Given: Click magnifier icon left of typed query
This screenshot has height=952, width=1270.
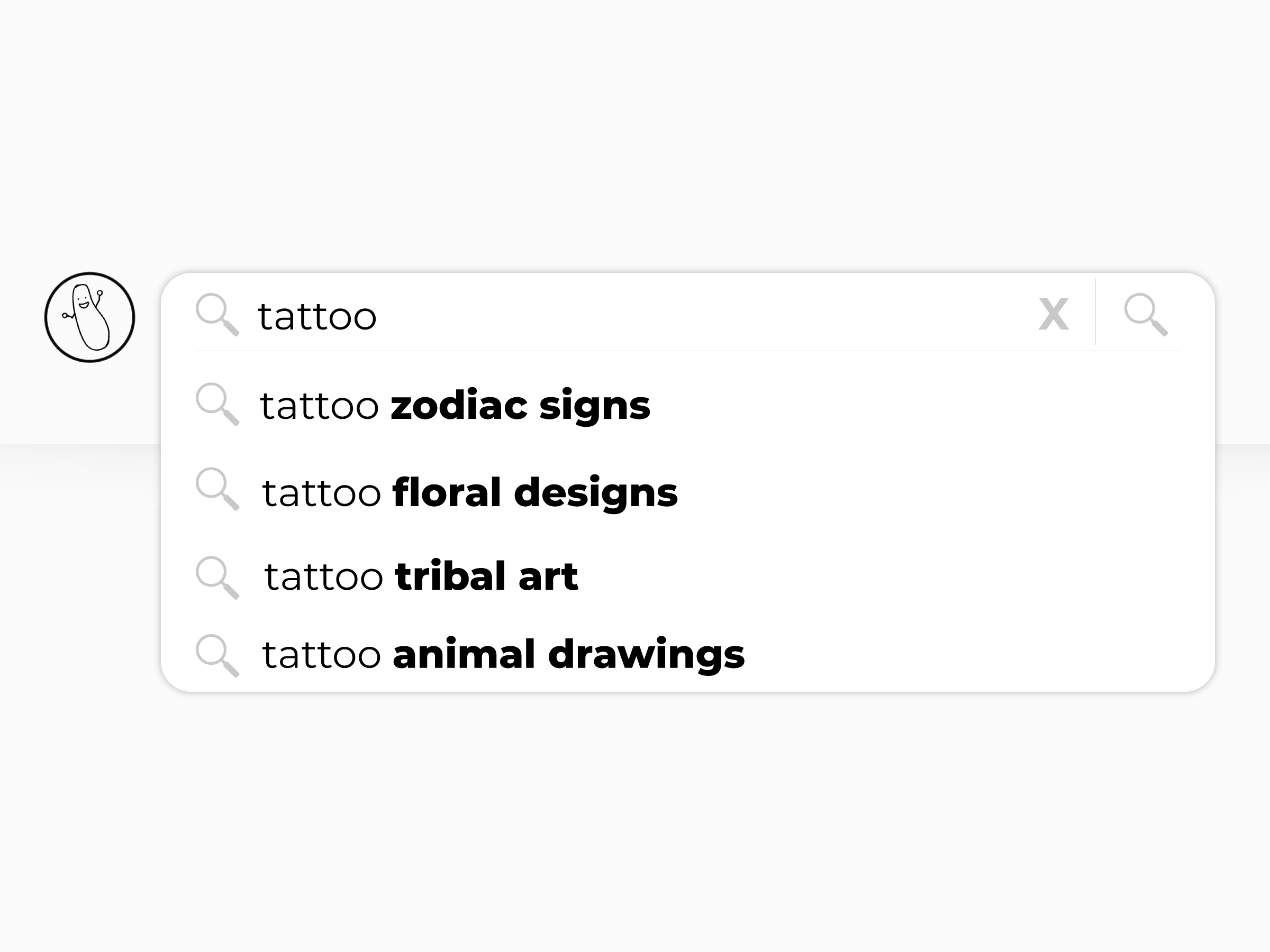Looking at the screenshot, I should tap(217, 315).
